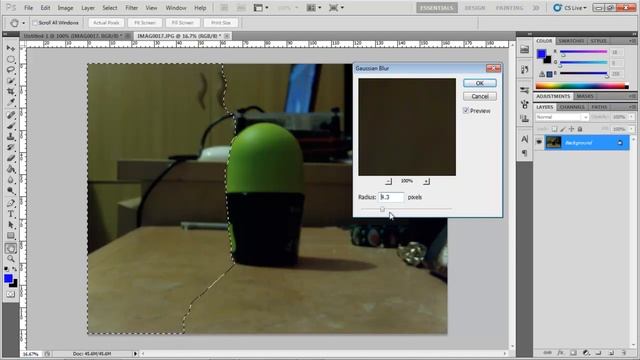Toggle lock position in Layers panel
640x360 pixels.
point(571,129)
